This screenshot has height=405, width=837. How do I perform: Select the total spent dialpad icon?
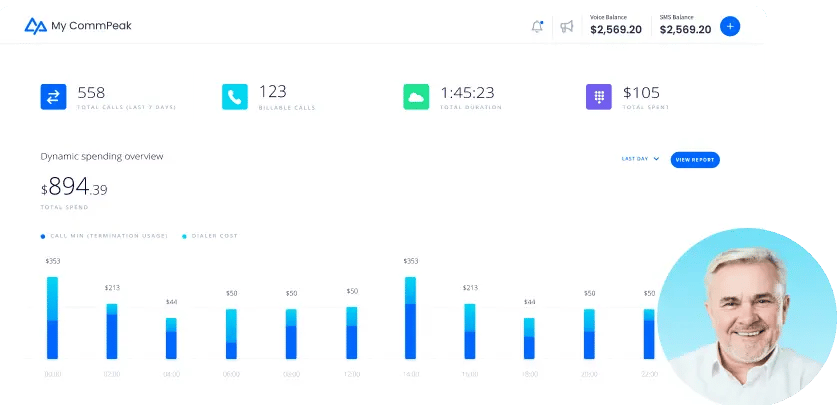pos(599,97)
